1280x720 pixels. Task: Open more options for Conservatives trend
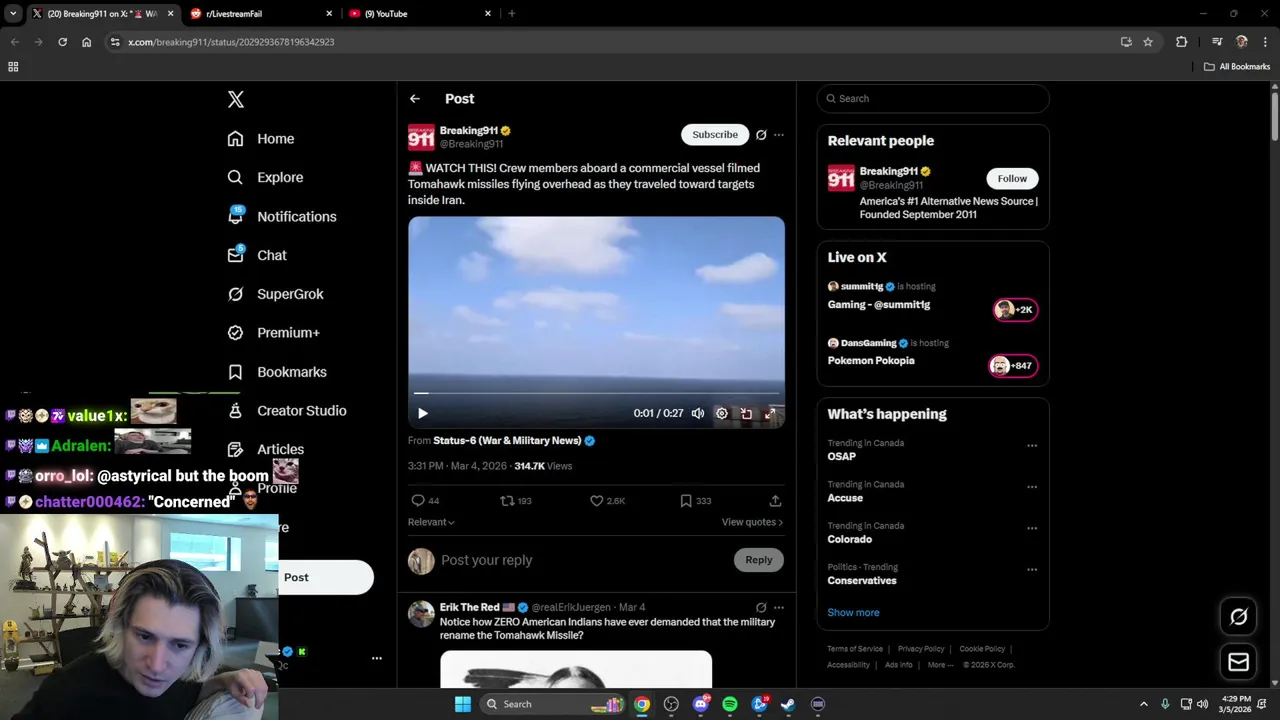click(1032, 570)
